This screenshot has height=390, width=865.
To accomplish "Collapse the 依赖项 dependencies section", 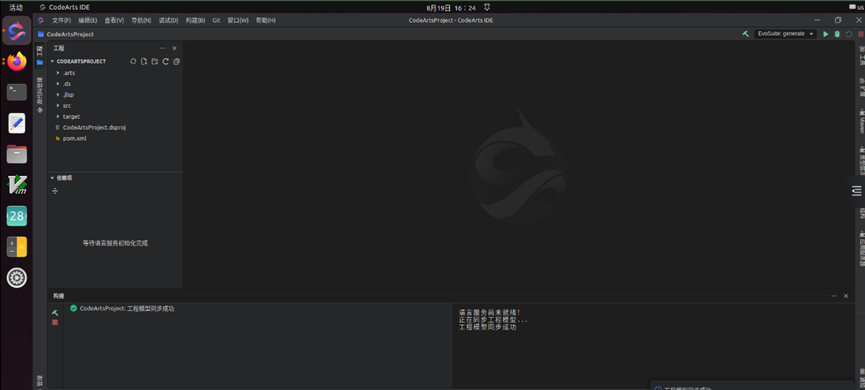I will [52, 178].
